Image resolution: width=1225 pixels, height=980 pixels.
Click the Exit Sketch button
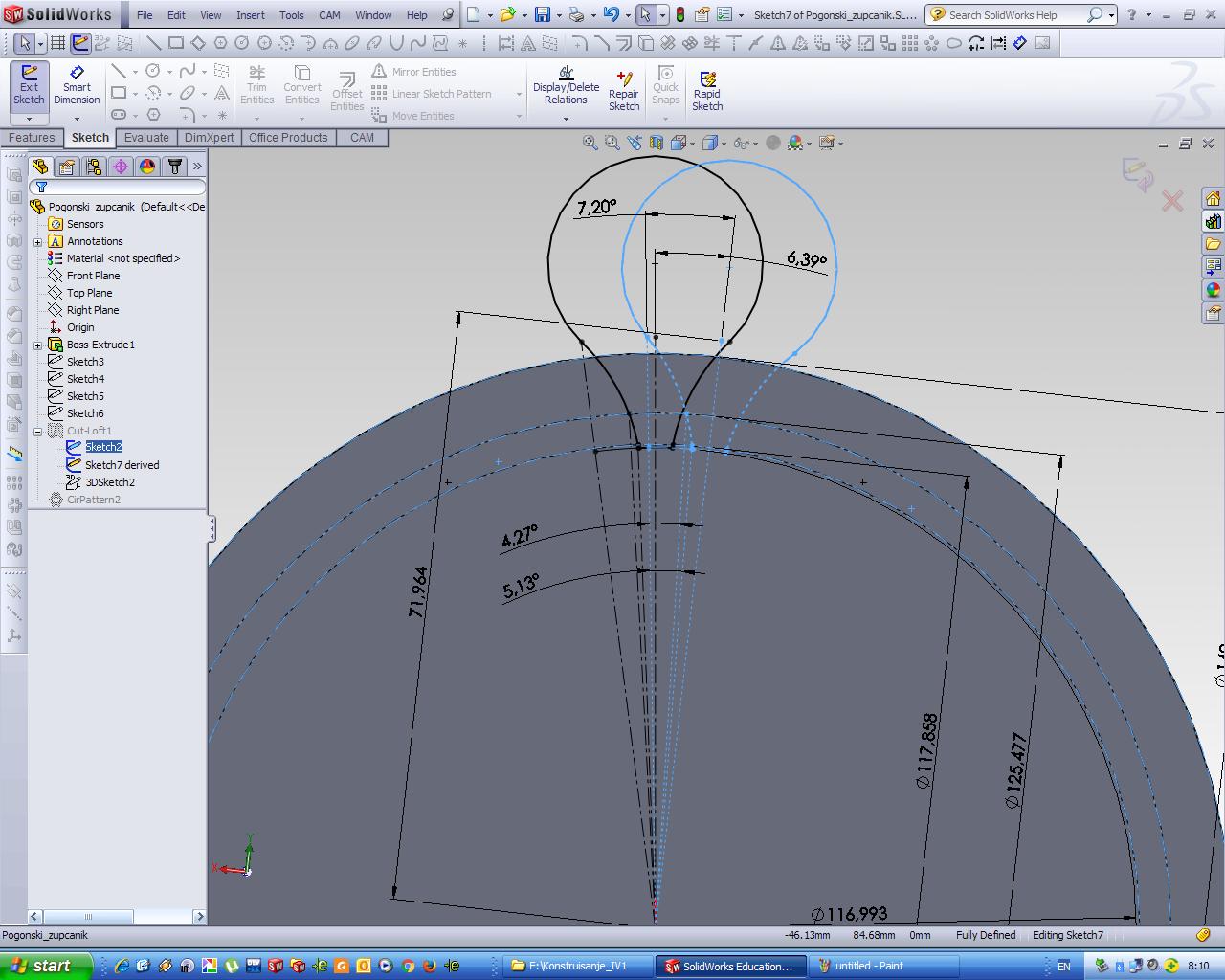pos(29,86)
